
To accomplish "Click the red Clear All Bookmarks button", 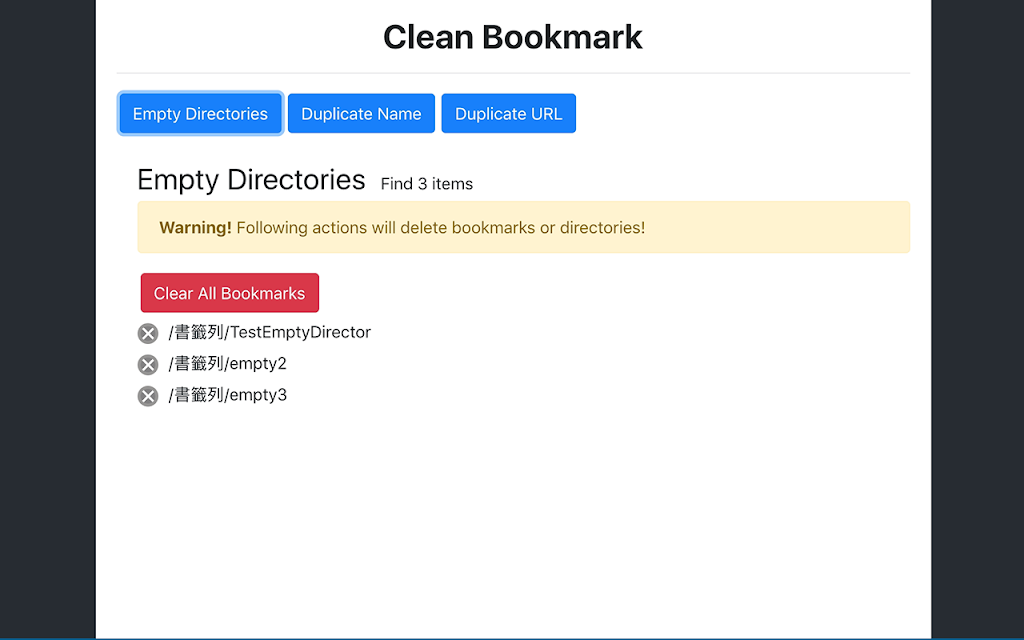I will 230,293.
